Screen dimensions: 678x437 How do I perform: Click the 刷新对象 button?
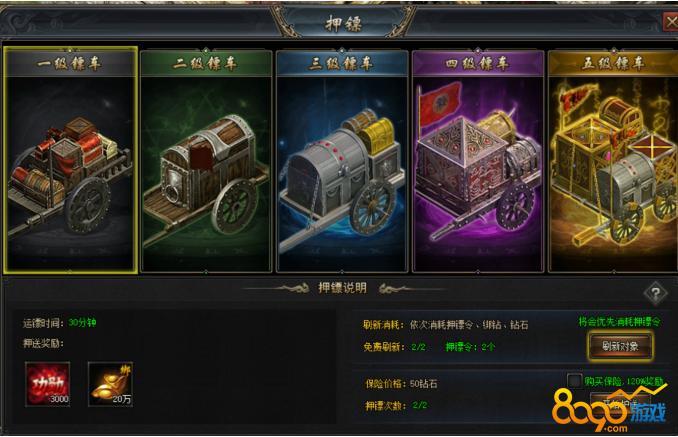(x=620, y=346)
